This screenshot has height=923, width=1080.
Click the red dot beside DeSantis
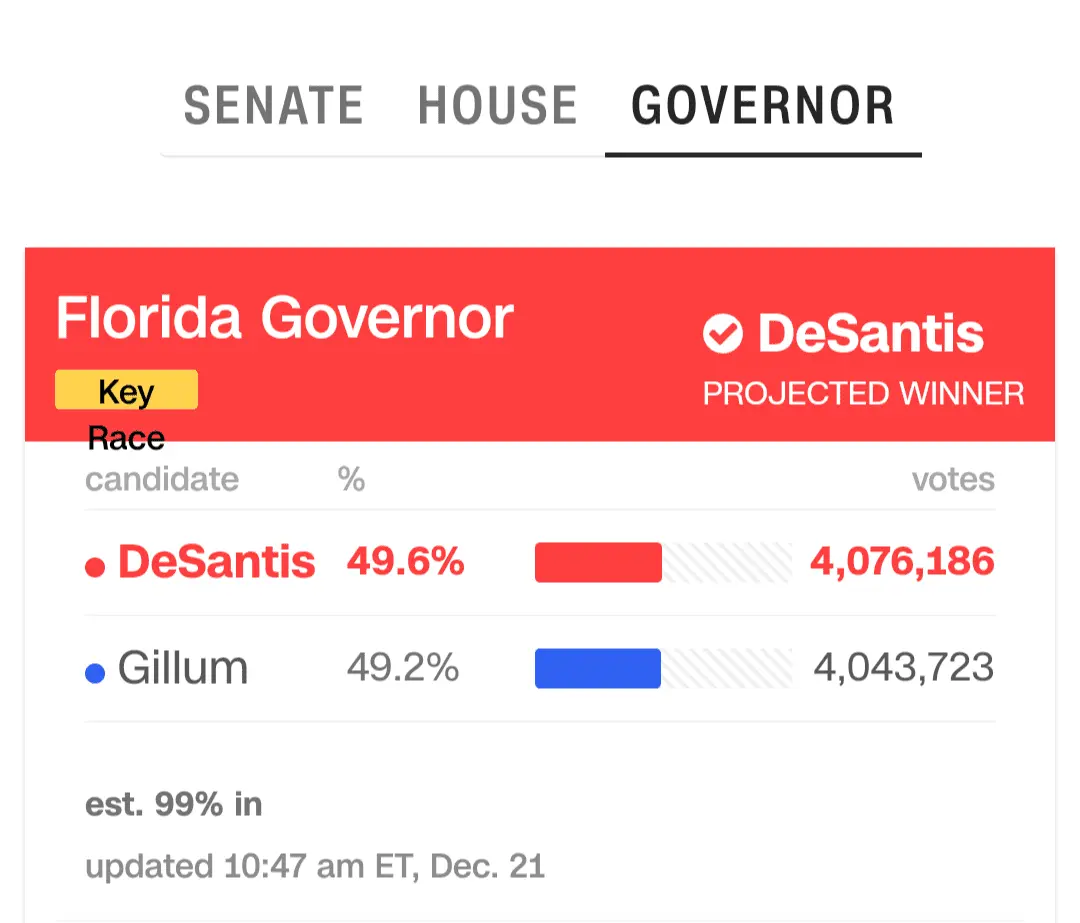(95, 568)
